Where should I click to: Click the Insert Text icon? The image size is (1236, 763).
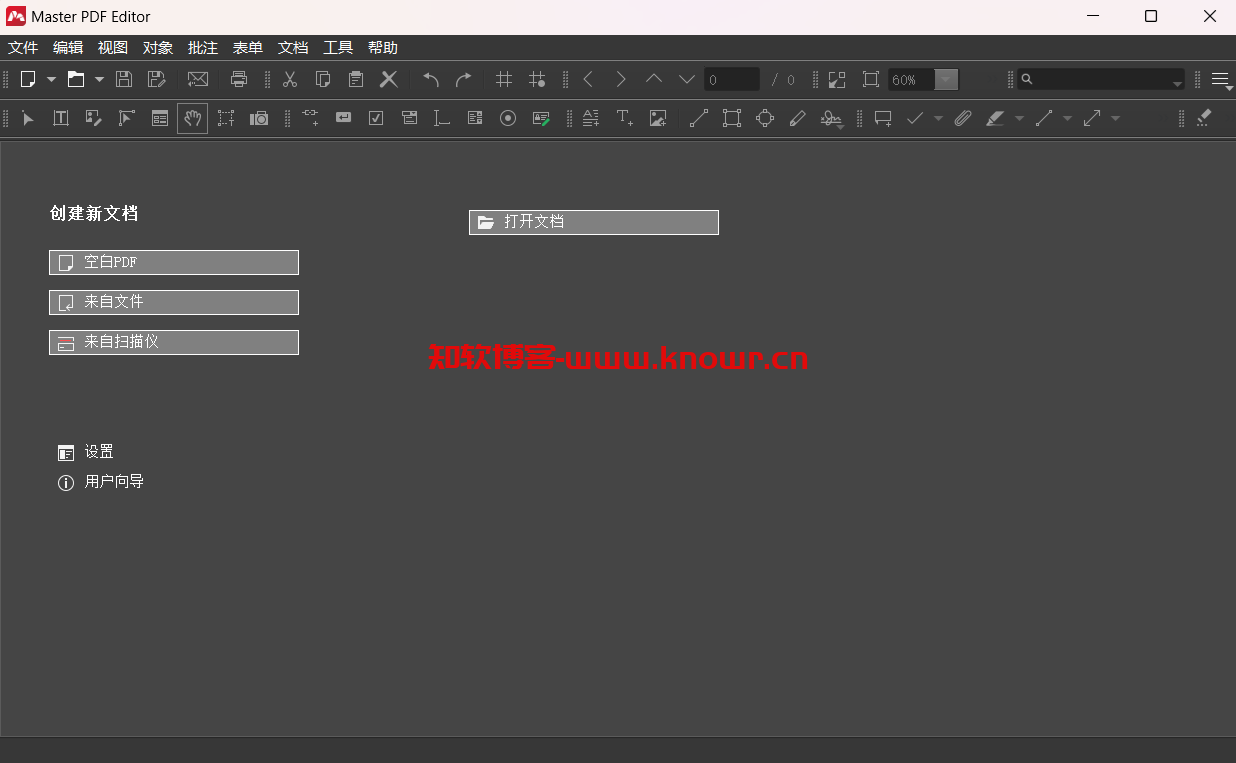(625, 118)
